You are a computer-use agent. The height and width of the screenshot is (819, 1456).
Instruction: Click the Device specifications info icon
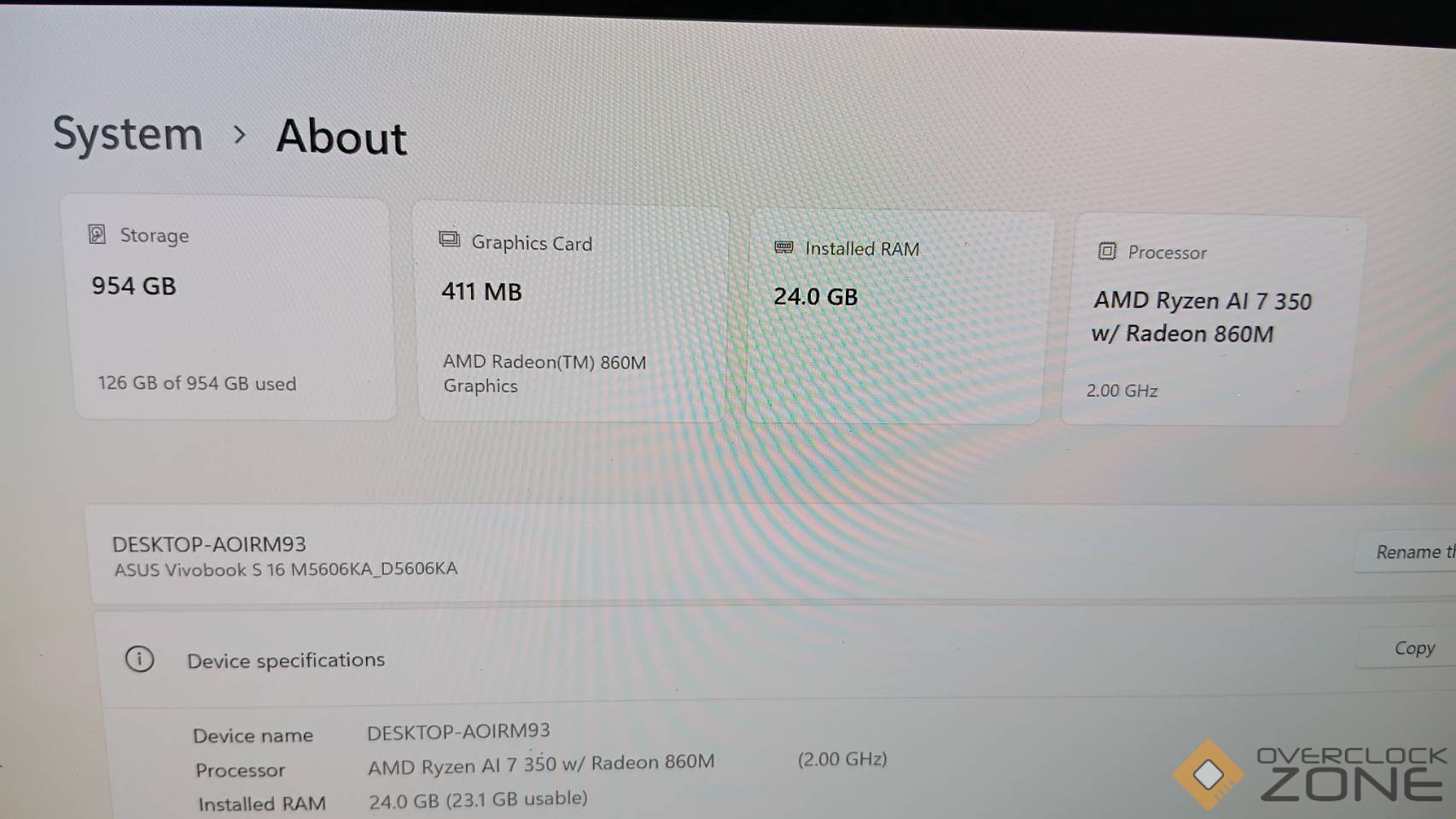(x=140, y=659)
